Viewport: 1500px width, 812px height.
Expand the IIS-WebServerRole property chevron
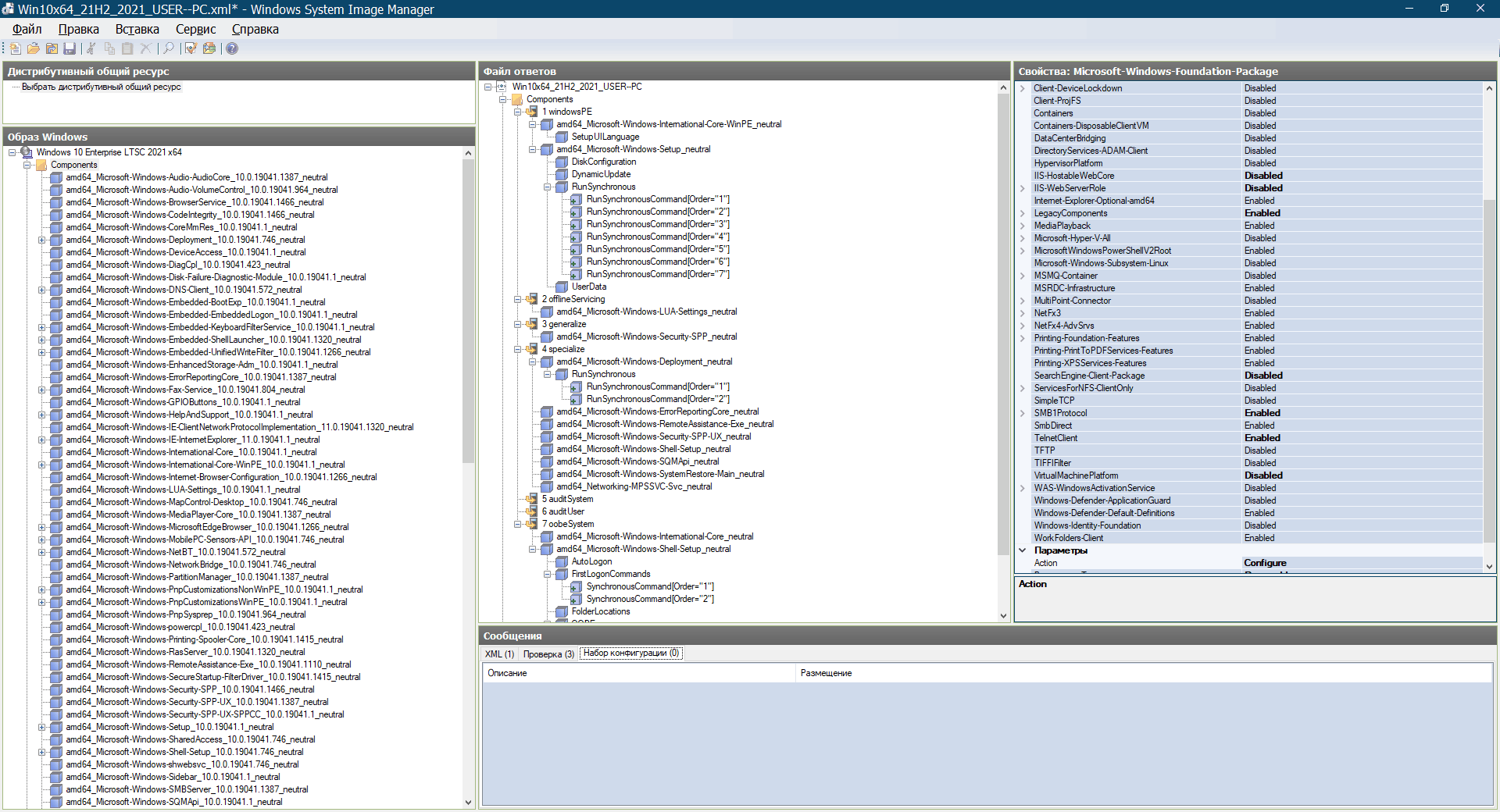coord(1023,188)
